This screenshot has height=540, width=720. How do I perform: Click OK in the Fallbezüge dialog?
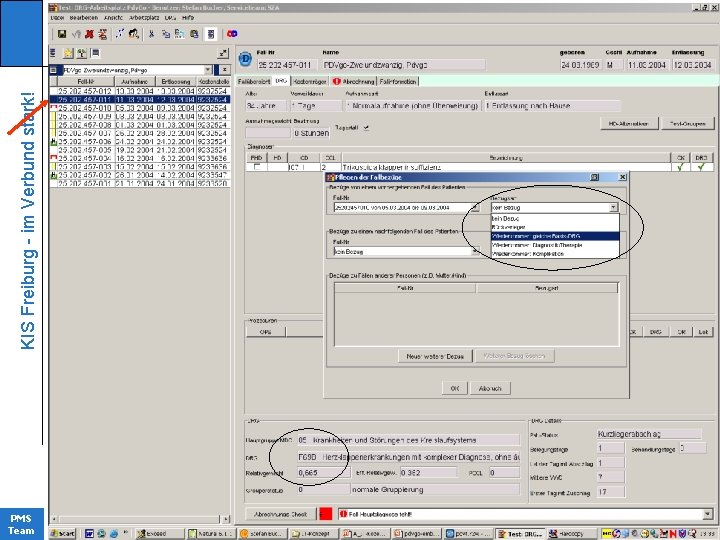tap(455, 388)
